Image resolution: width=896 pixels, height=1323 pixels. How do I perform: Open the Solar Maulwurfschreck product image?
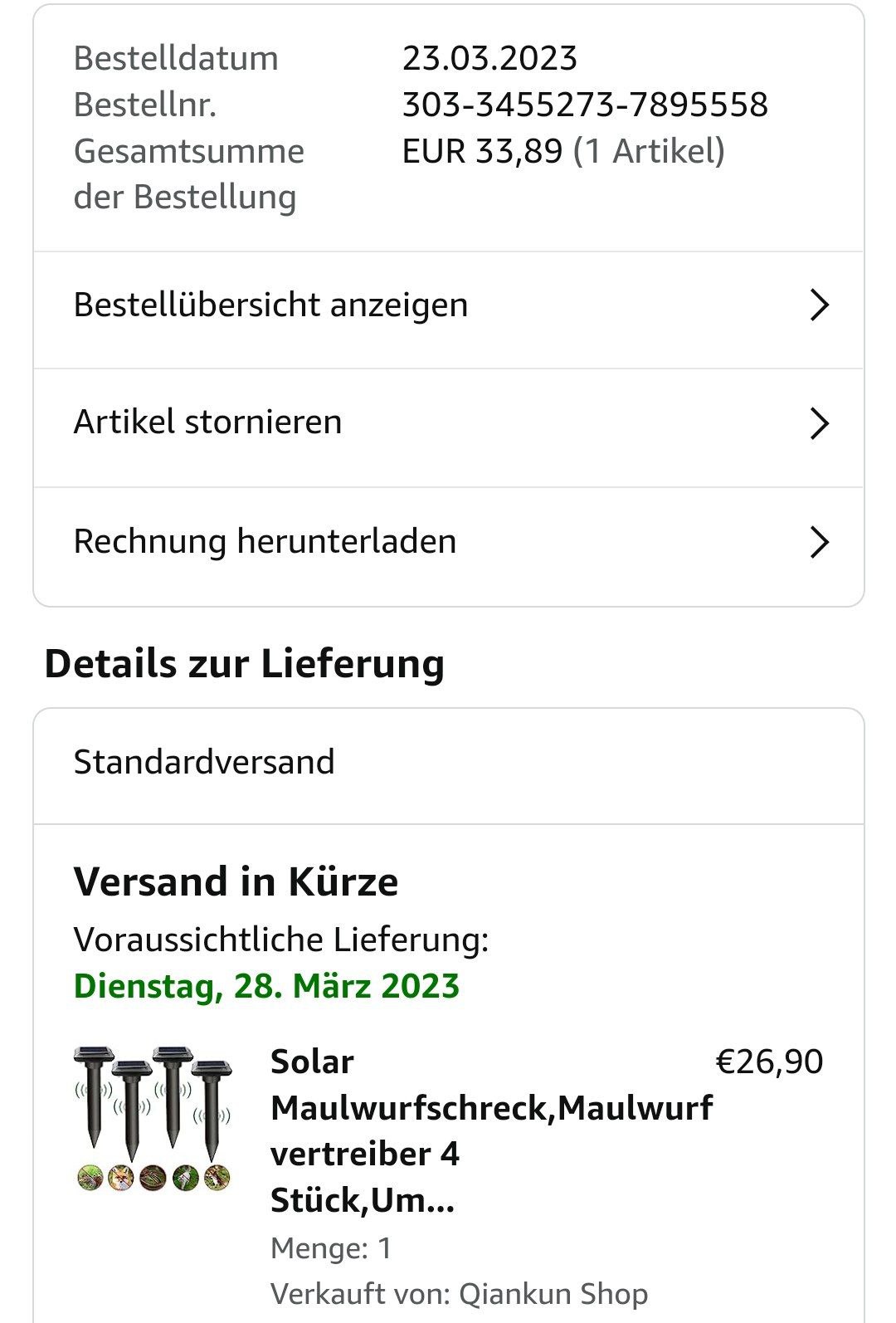tap(153, 1118)
